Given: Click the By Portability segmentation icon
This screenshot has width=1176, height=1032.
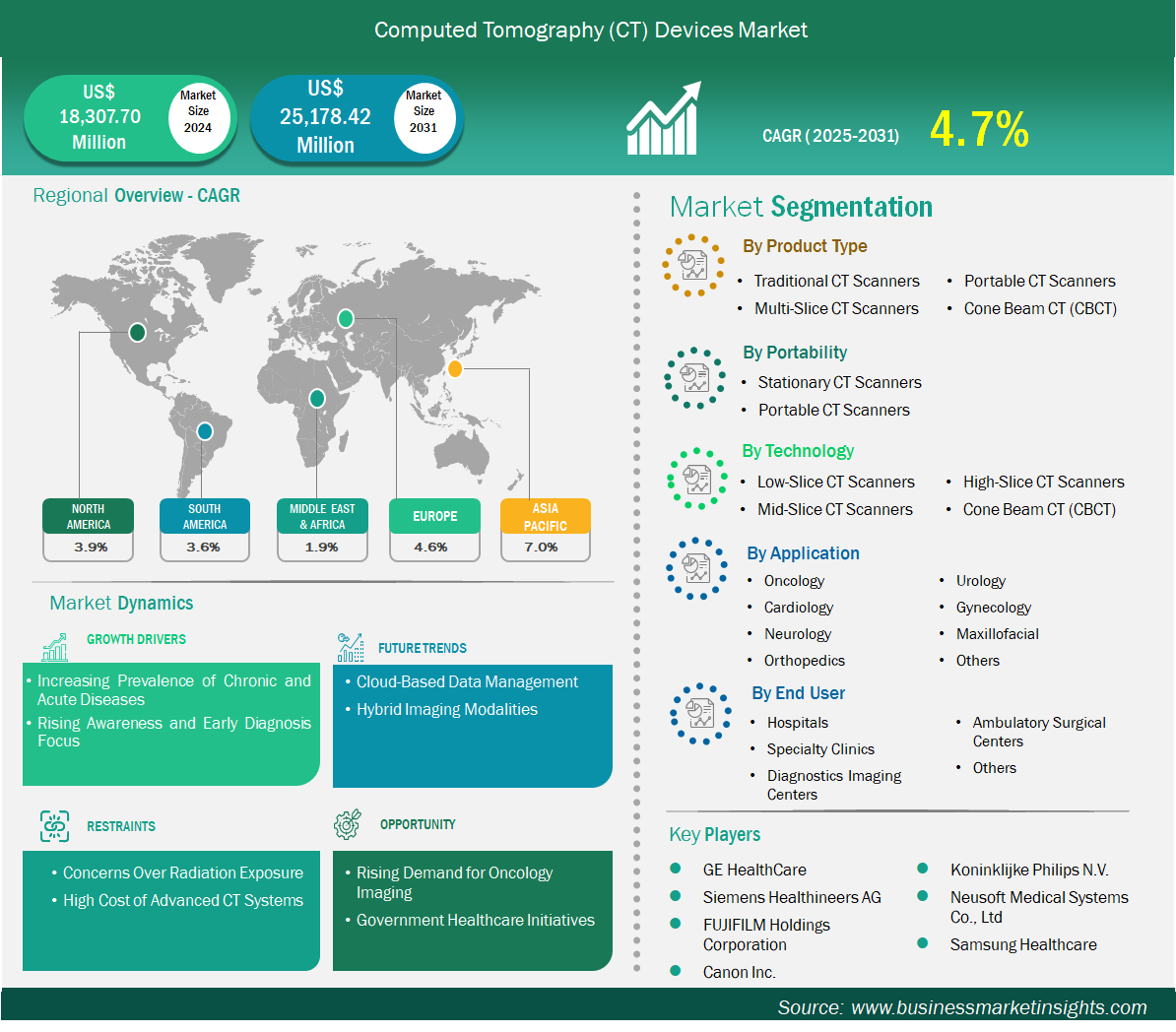Looking at the screenshot, I should 694,378.
